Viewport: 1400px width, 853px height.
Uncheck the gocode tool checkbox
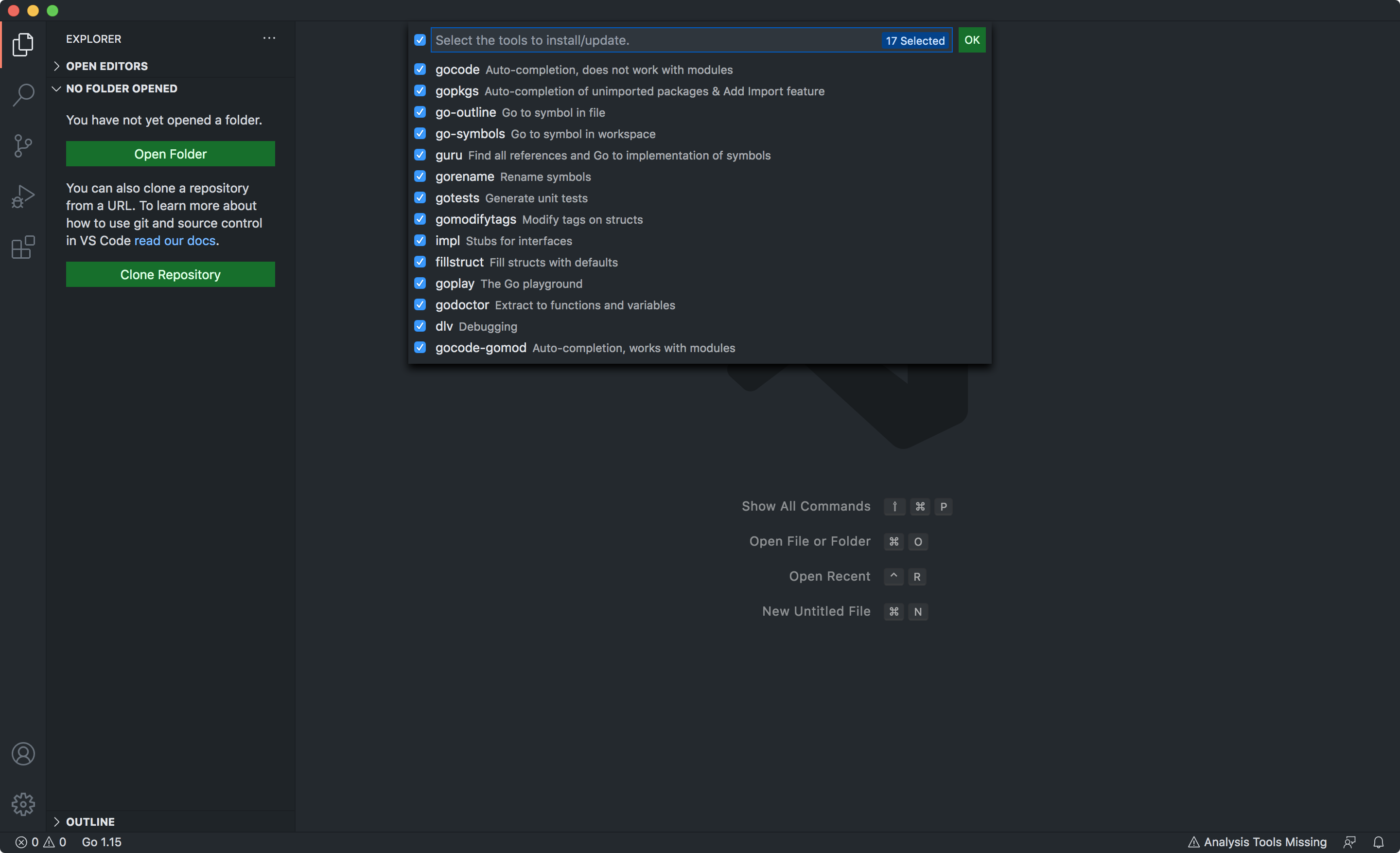tap(420, 70)
